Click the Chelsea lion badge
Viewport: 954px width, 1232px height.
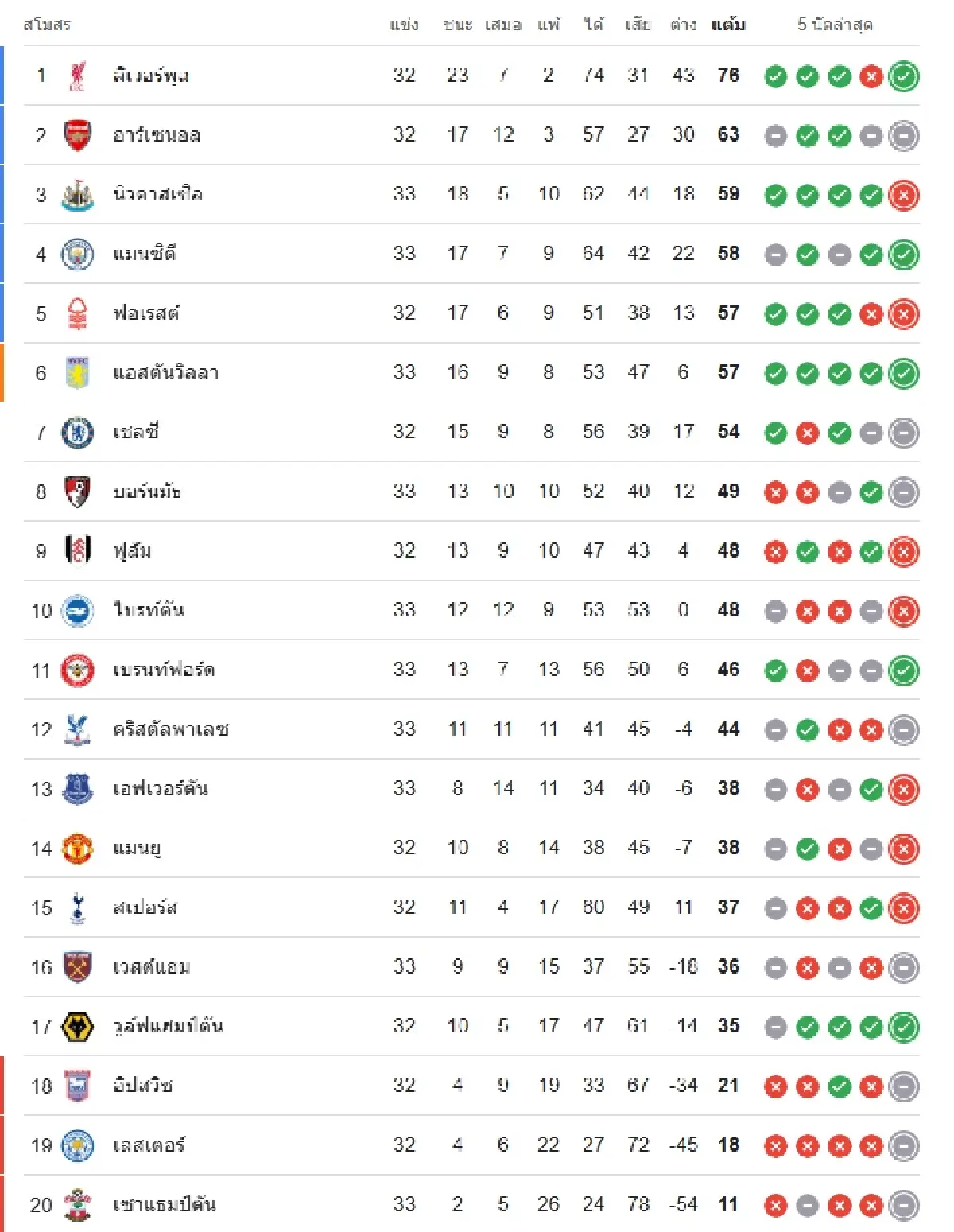76,432
